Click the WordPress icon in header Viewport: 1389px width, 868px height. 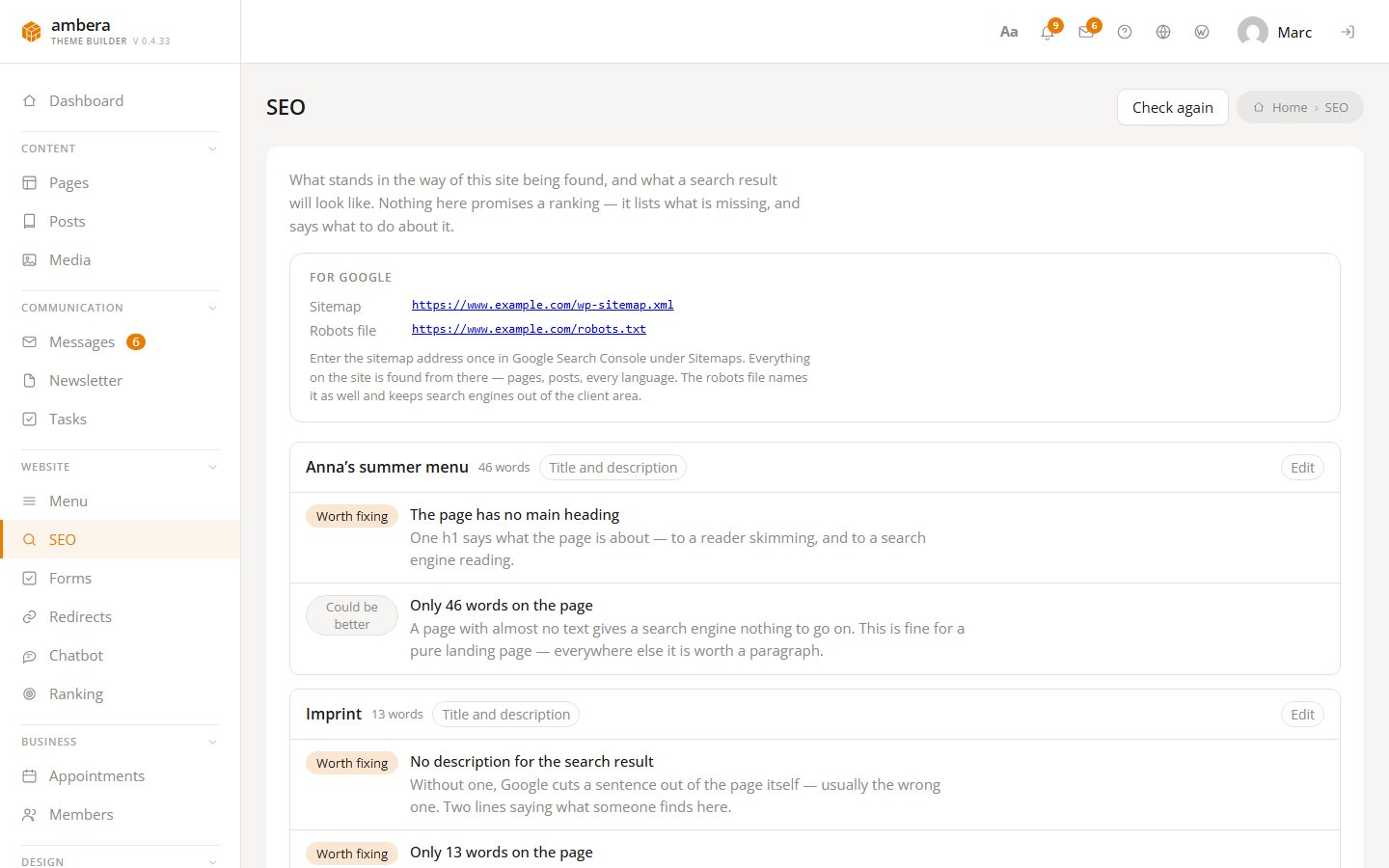coord(1202,32)
